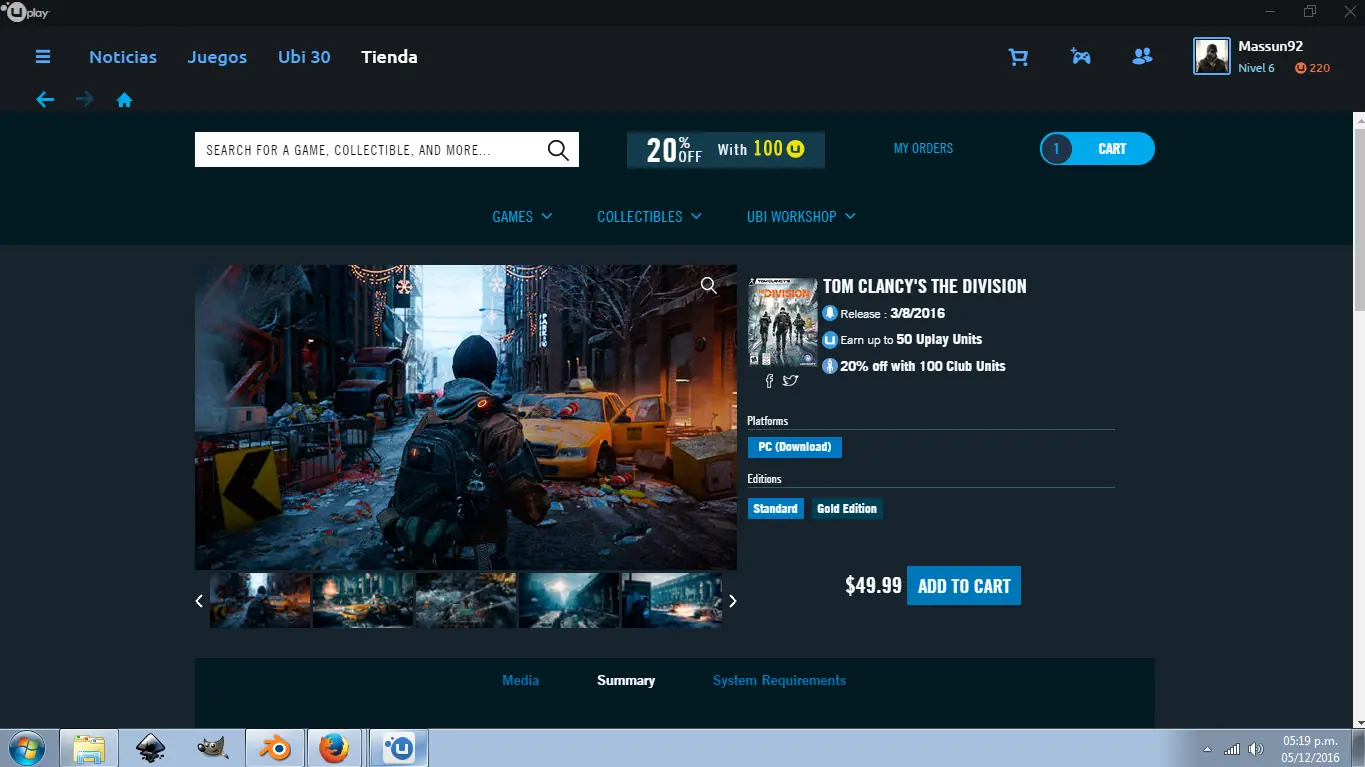Show hidden system tray icons
This screenshot has height=767, width=1365.
coord(1207,749)
